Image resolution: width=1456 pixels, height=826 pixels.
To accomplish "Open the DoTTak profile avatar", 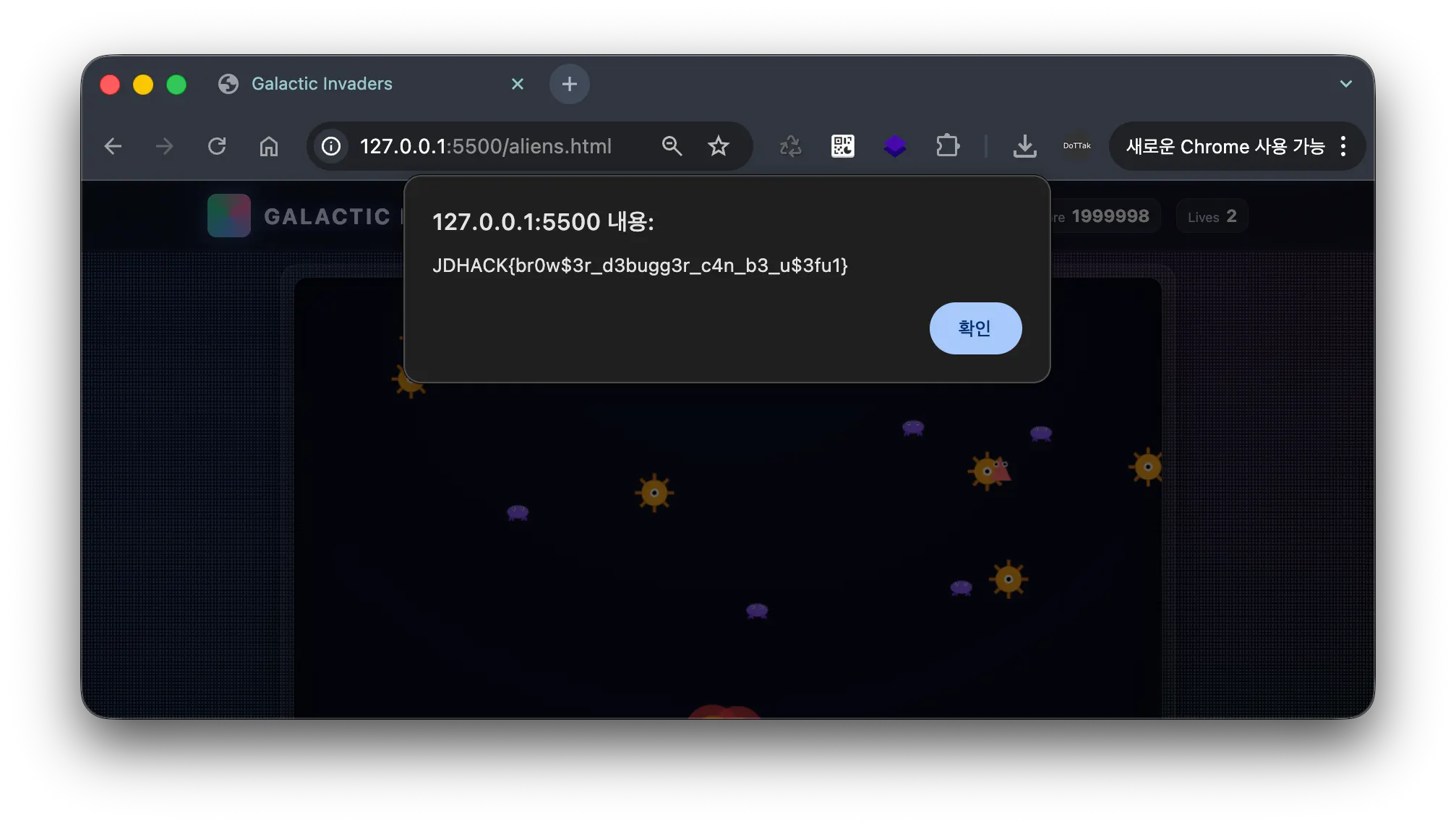I will 1076,147.
